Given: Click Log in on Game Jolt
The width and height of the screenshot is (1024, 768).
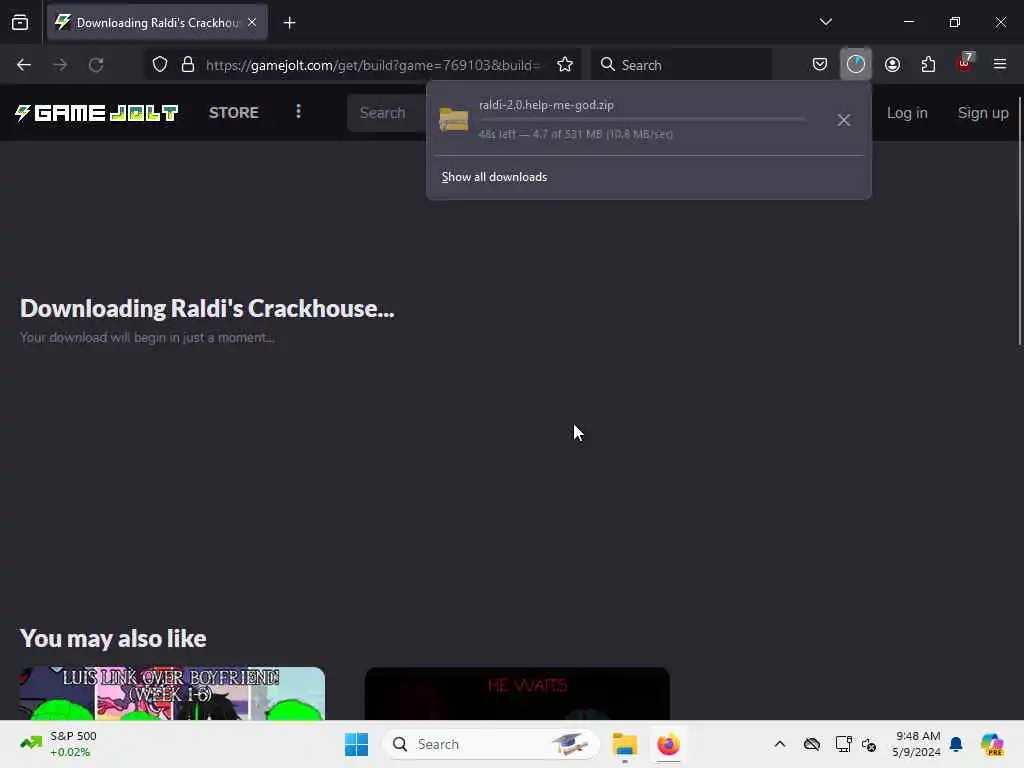Looking at the screenshot, I should tap(907, 113).
